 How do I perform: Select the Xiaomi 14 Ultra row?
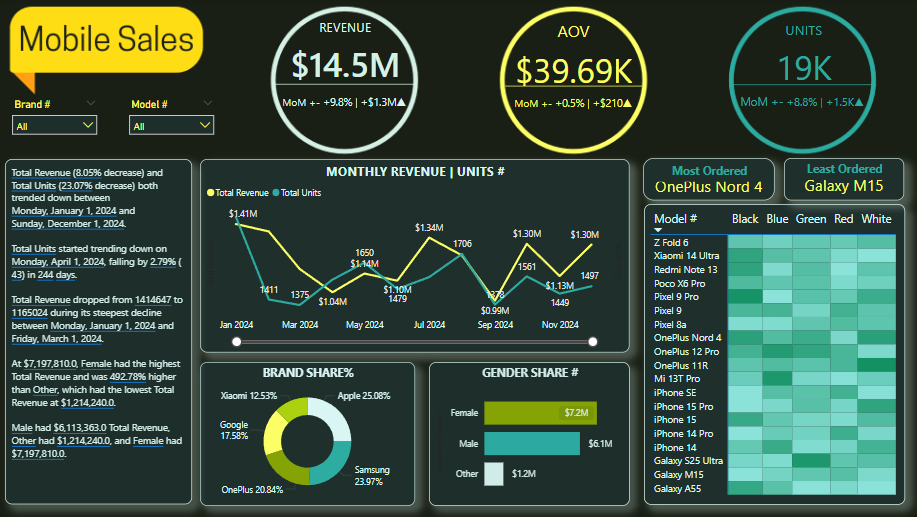774,256
